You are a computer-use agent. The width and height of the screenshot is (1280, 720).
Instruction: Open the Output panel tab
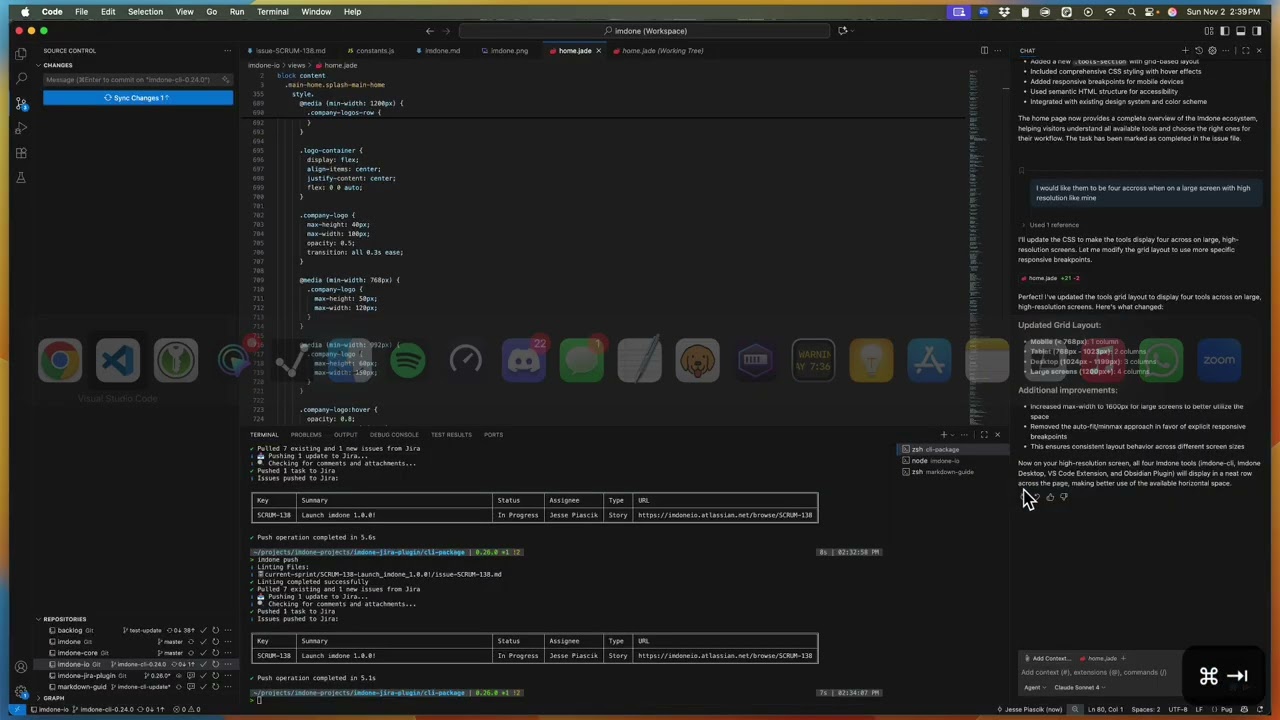346,434
